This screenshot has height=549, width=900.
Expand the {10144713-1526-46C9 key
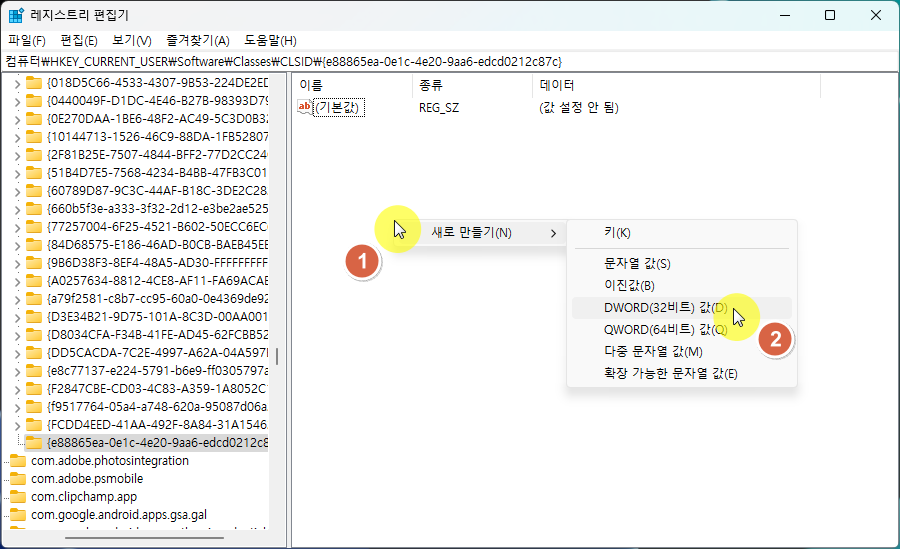(x=17, y=138)
